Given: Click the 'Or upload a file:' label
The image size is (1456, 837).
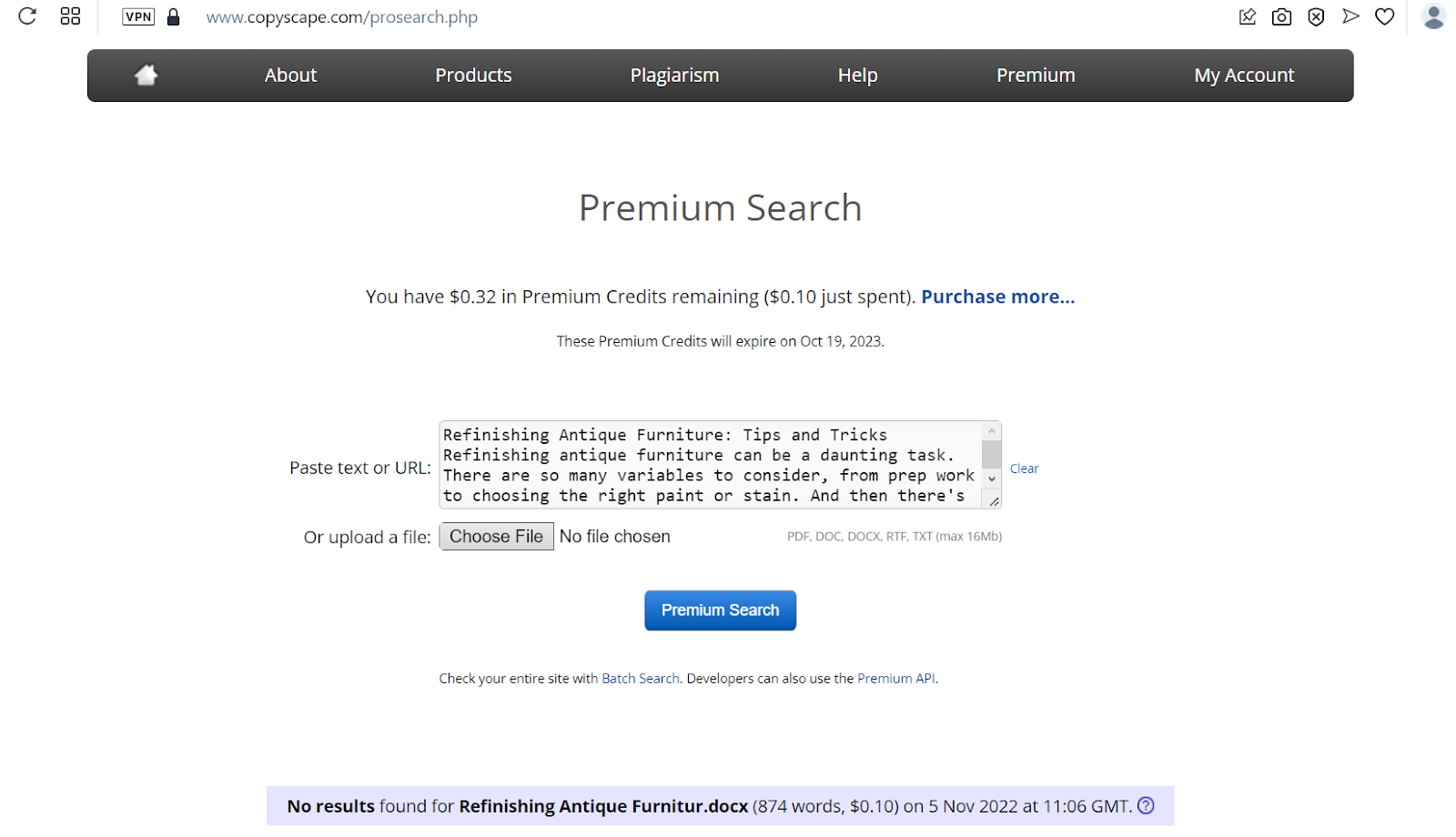Looking at the screenshot, I should [368, 538].
